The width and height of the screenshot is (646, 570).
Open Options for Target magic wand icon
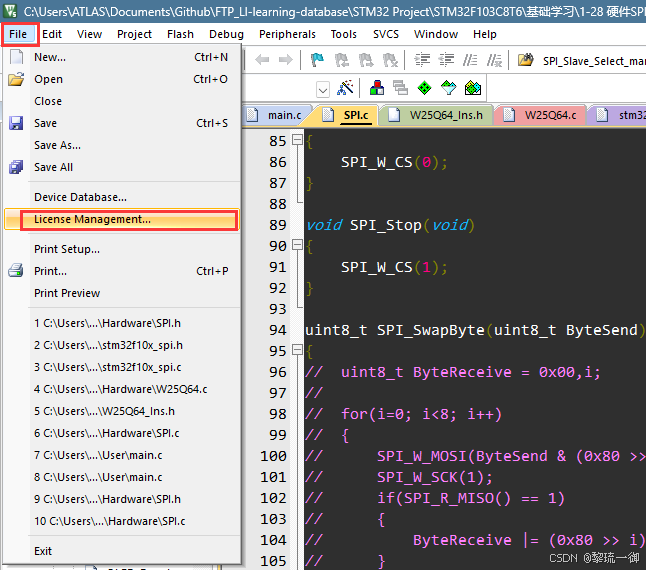345,88
